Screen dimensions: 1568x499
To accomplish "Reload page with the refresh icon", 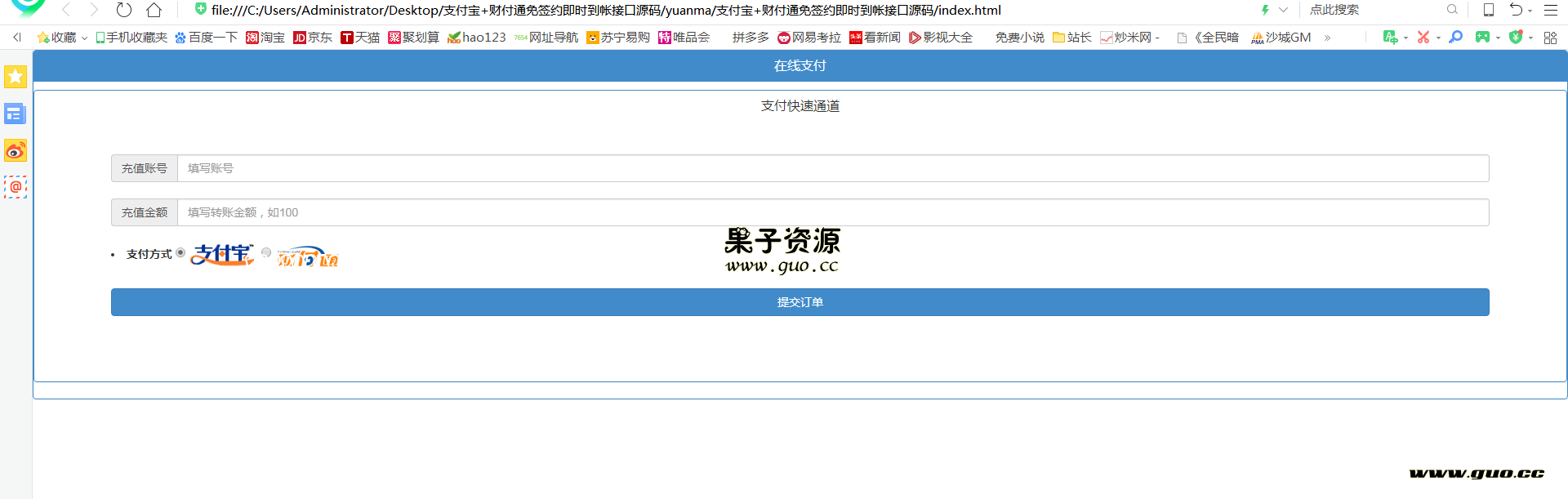I will (x=123, y=10).
